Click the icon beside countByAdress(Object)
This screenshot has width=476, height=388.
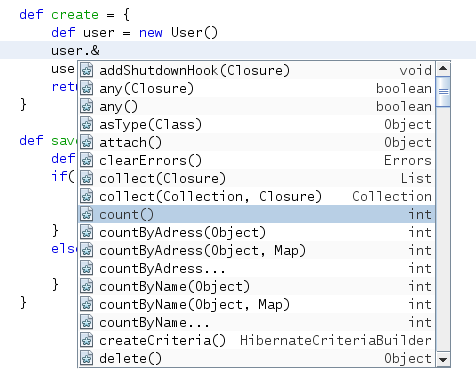coord(87,232)
